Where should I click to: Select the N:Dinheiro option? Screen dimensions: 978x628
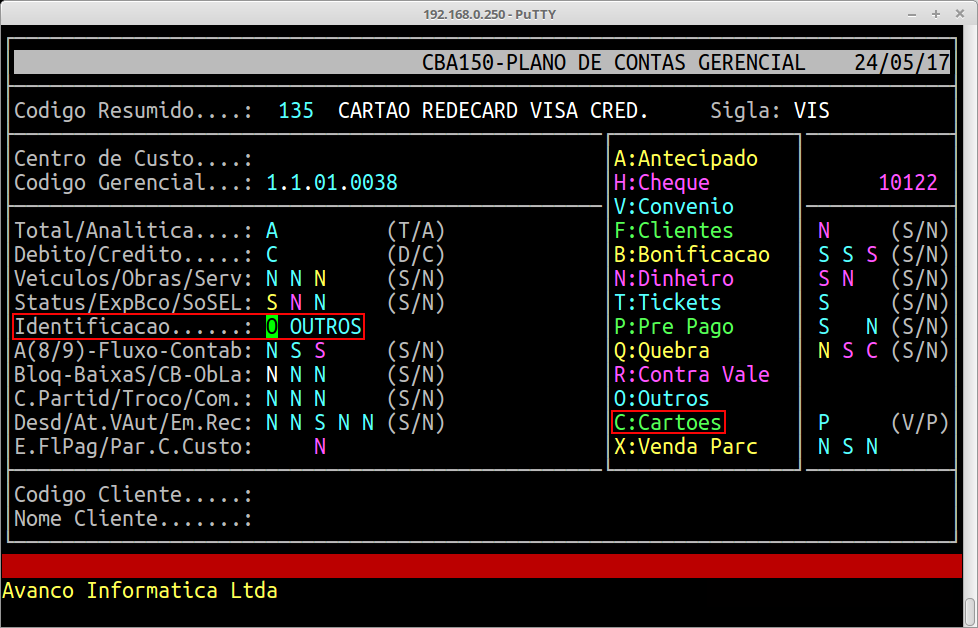point(674,279)
